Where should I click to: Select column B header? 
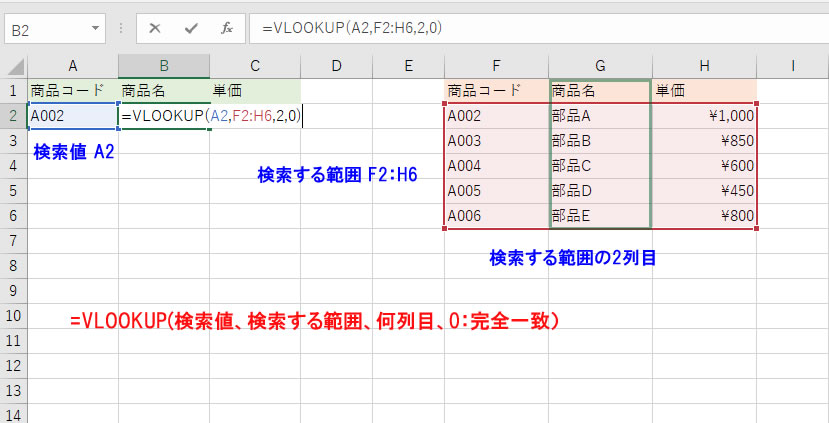click(164, 66)
